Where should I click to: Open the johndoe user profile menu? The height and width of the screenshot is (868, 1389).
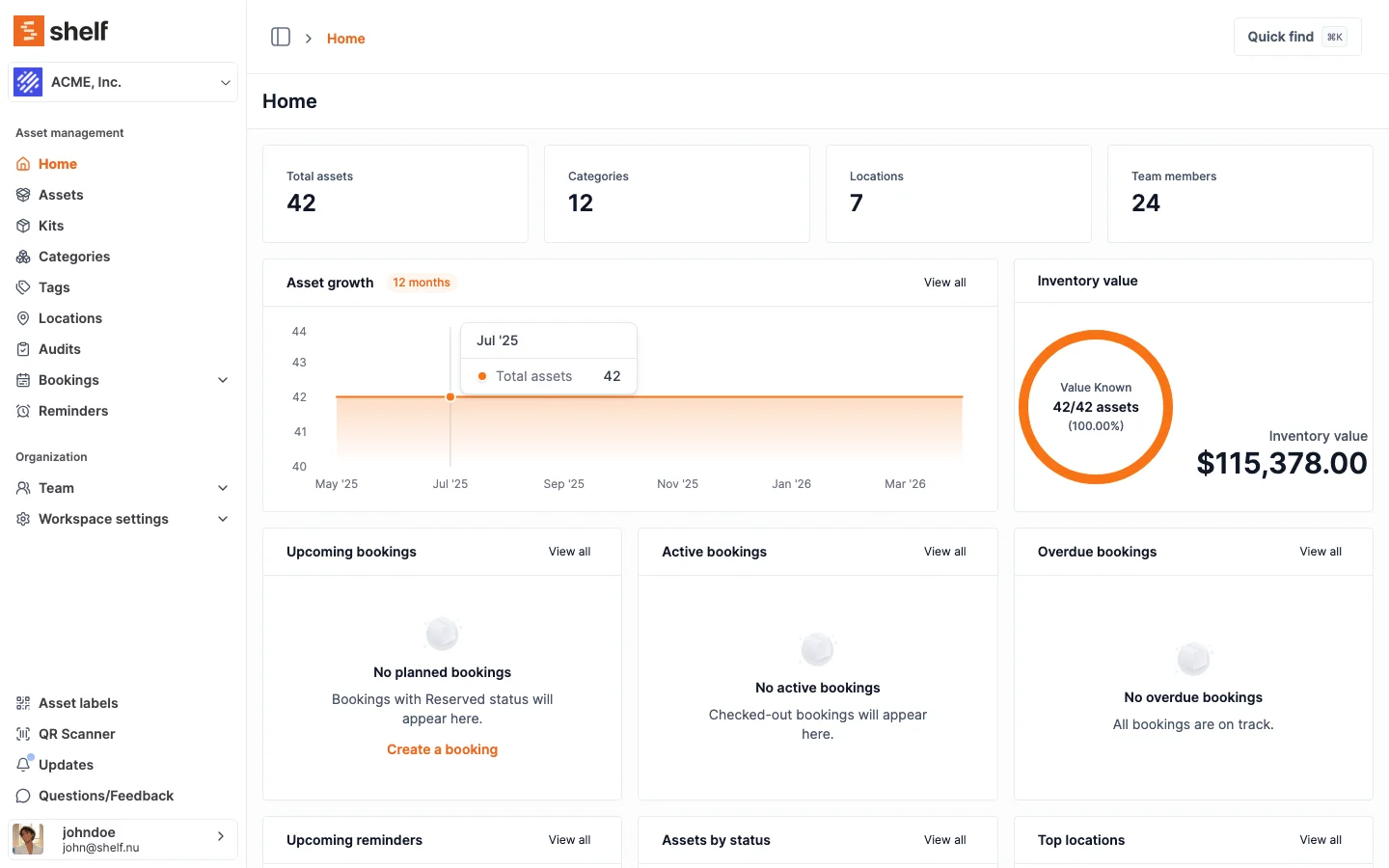click(123, 839)
